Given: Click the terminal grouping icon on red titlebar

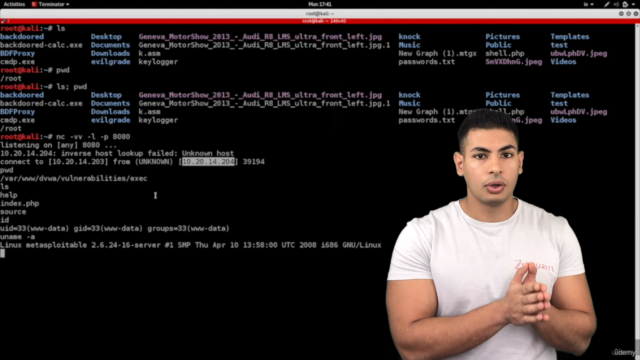Looking at the screenshot, I should [x=4, y=21].
